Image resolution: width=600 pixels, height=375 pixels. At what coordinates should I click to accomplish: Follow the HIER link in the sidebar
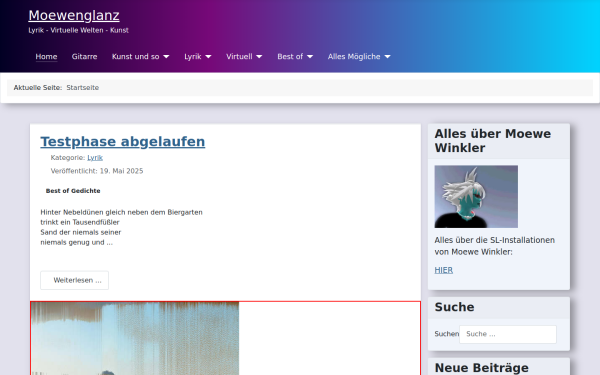443,270
